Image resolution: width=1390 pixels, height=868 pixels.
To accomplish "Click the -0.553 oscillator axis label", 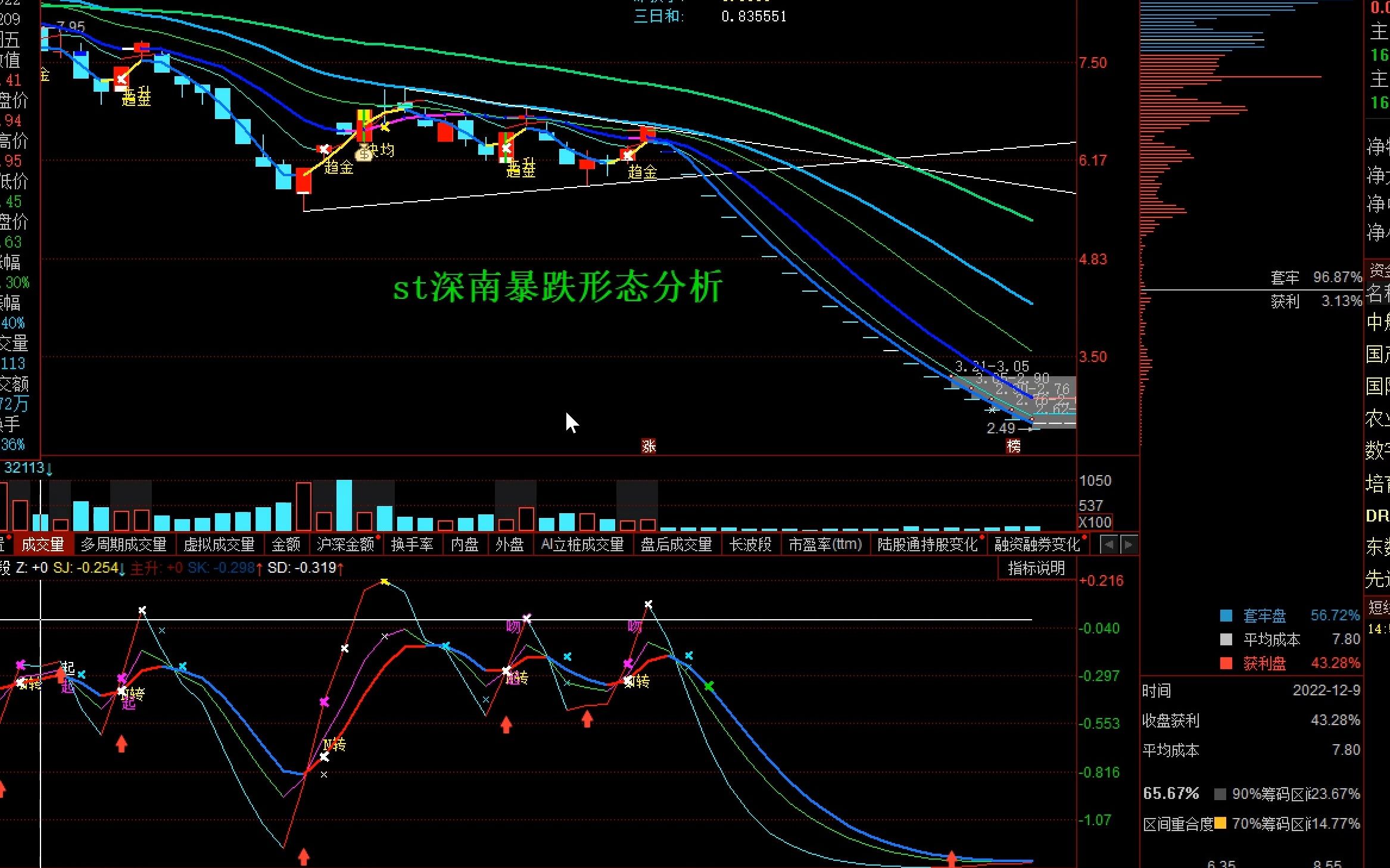I will [x=1099, y=723].
